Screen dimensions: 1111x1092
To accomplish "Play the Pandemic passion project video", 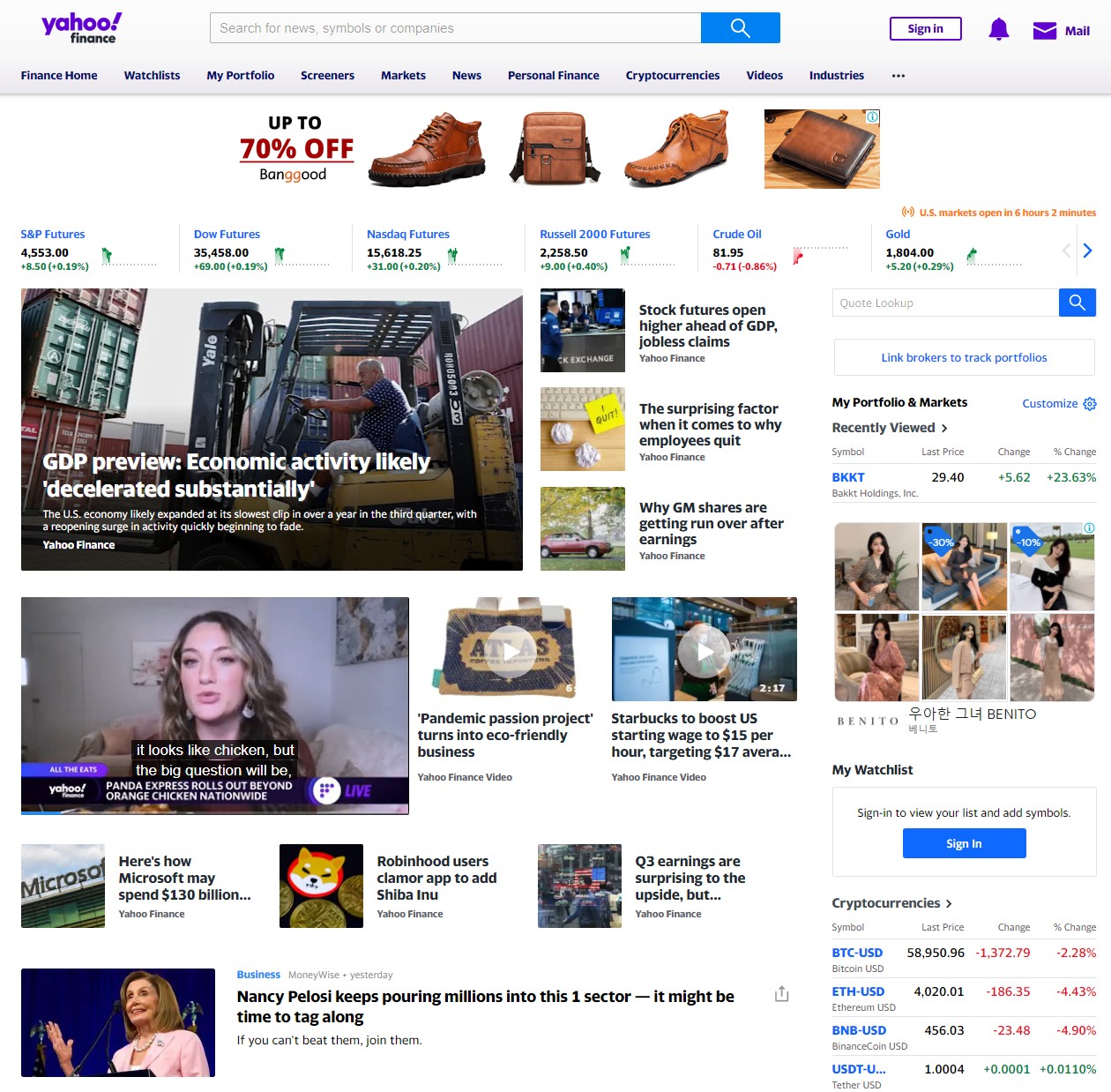I will [x=511, y=649].
